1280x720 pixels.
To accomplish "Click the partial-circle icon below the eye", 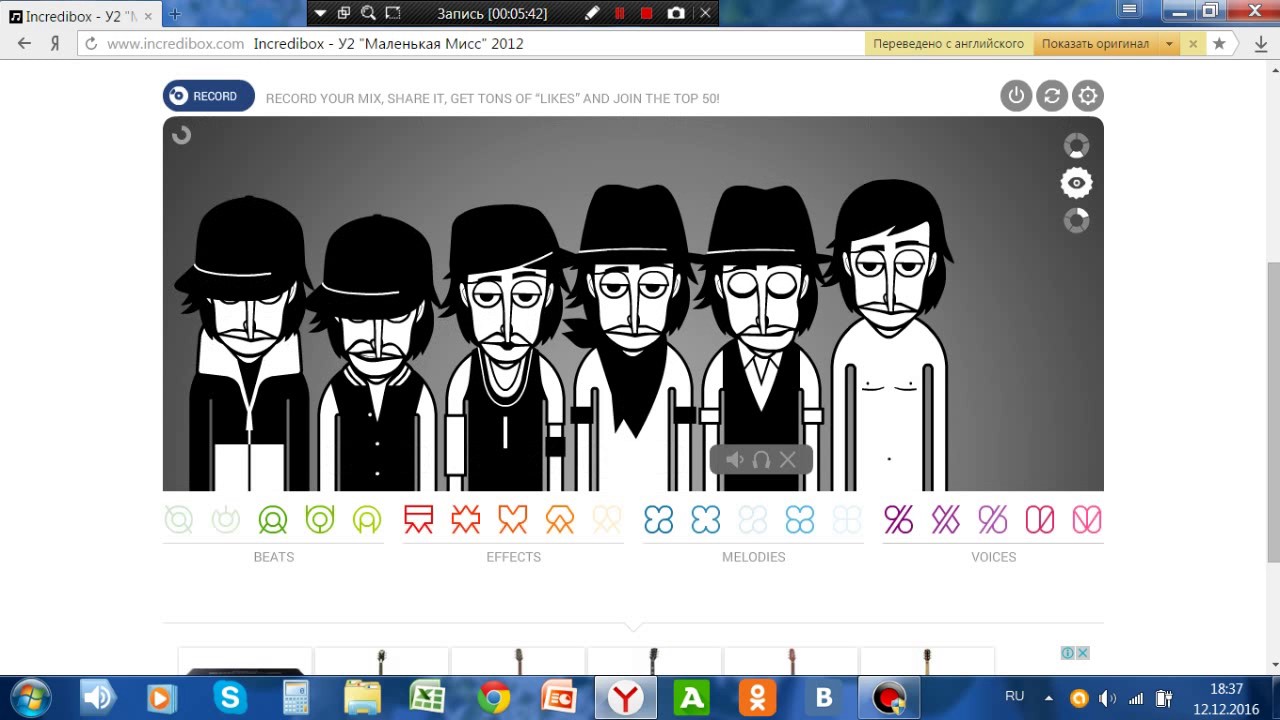I will pos(1076,220).
